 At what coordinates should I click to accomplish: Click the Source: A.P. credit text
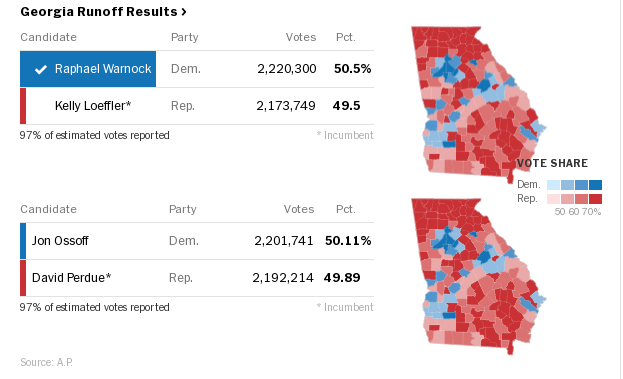46,362
